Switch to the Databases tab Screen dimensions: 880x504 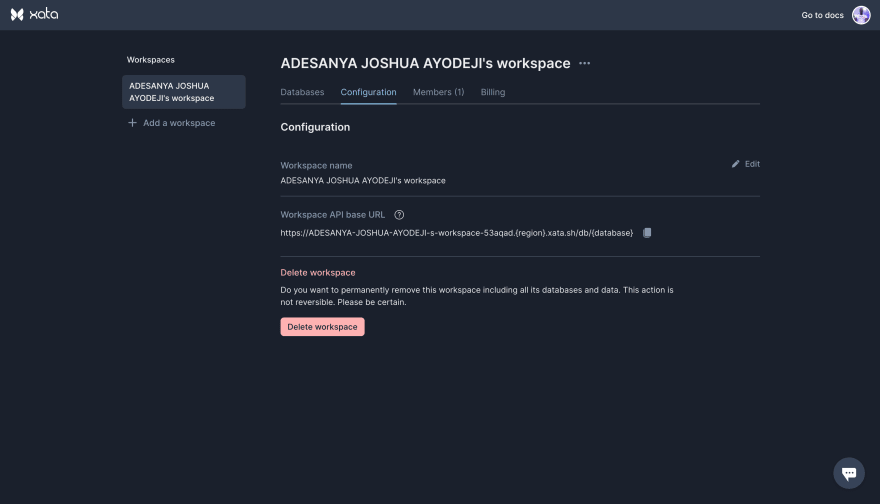click(x=302, y=92)
